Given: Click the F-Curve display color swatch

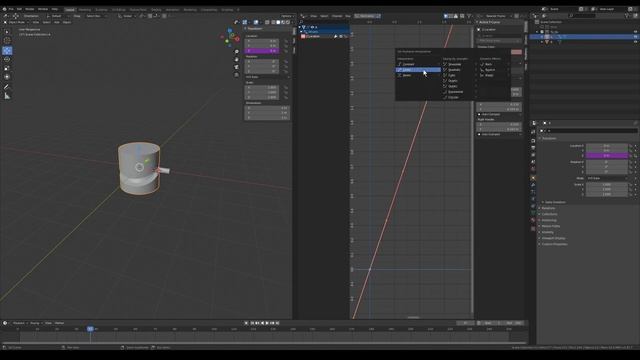Looking at the screenshot, I should pos(516,52).
